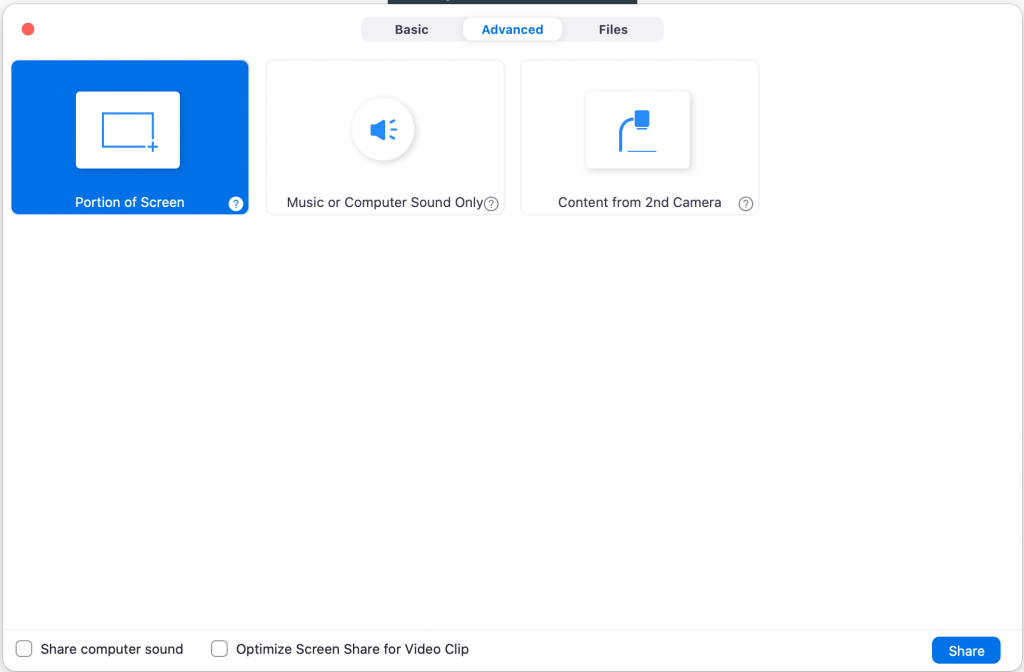1024x672 pixels.
Task: Click the Share computer sound text label
Action: click(x=112, y=649)
